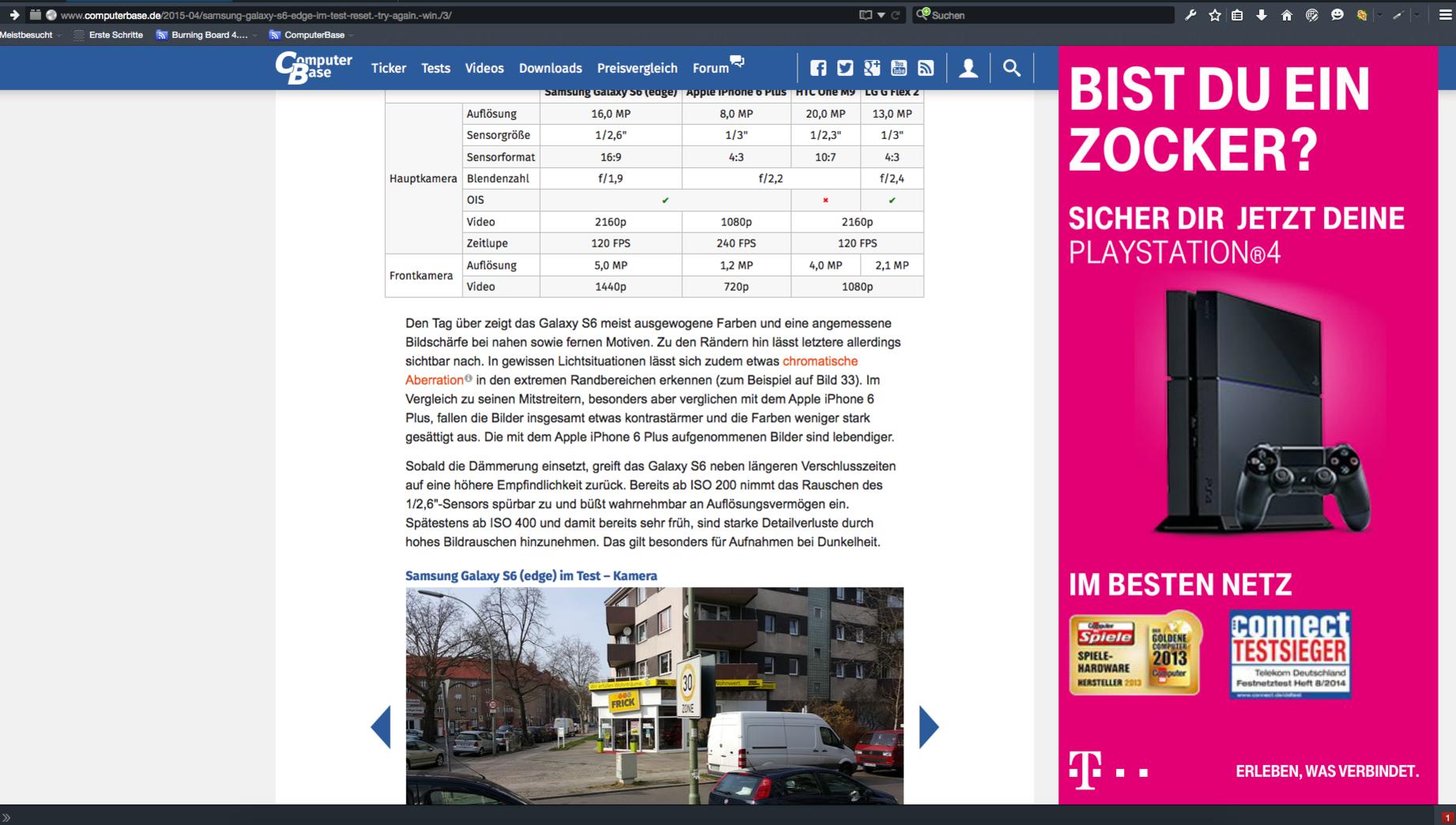Select the 1440p Frontkamera video cell
Screen dimensions: 1456x825
(x=611, y=287)
